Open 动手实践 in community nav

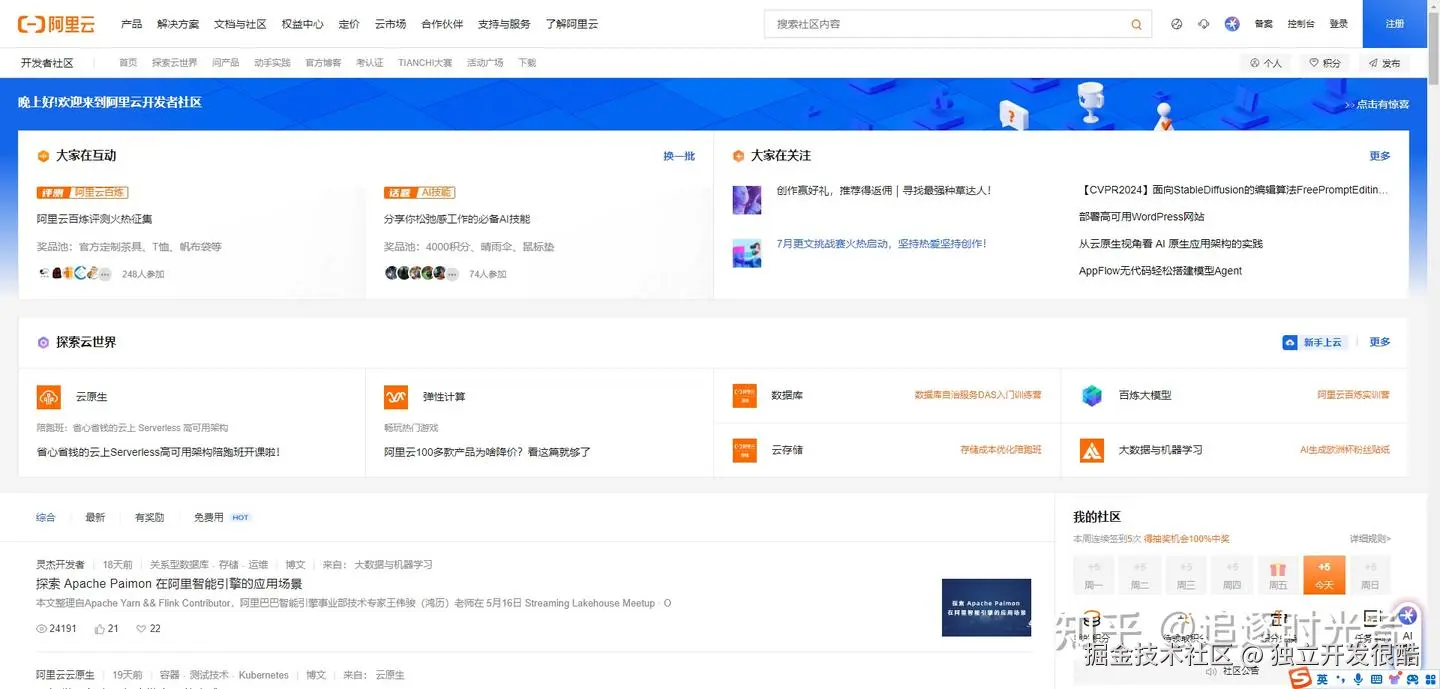click(272, 63)
